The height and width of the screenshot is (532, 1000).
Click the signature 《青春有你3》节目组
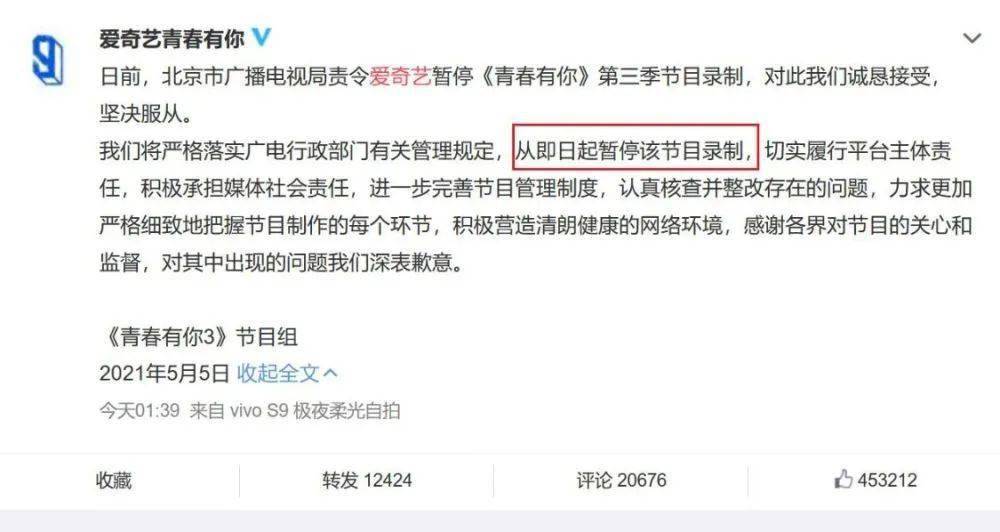pos(198,336)
